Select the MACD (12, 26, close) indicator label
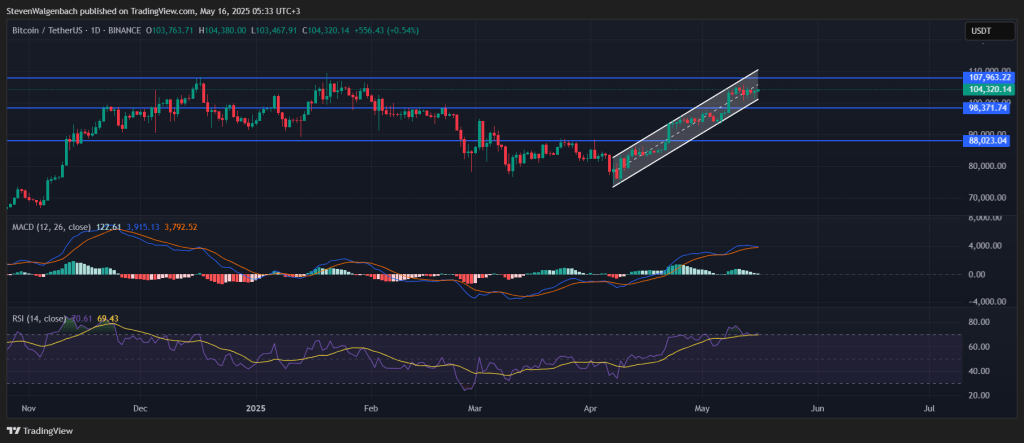Image resolution: width=1024 pixels, height=443 pixels. click(50, 228)
